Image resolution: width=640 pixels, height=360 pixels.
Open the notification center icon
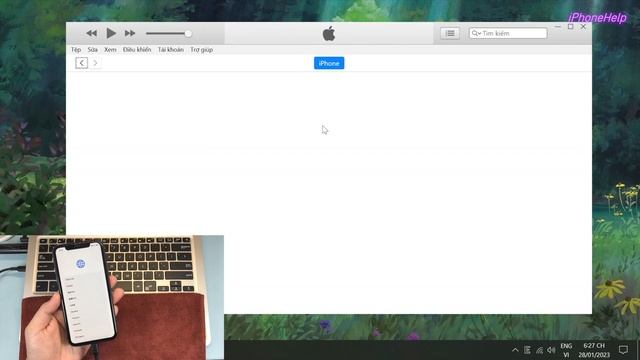pos(623,350)
